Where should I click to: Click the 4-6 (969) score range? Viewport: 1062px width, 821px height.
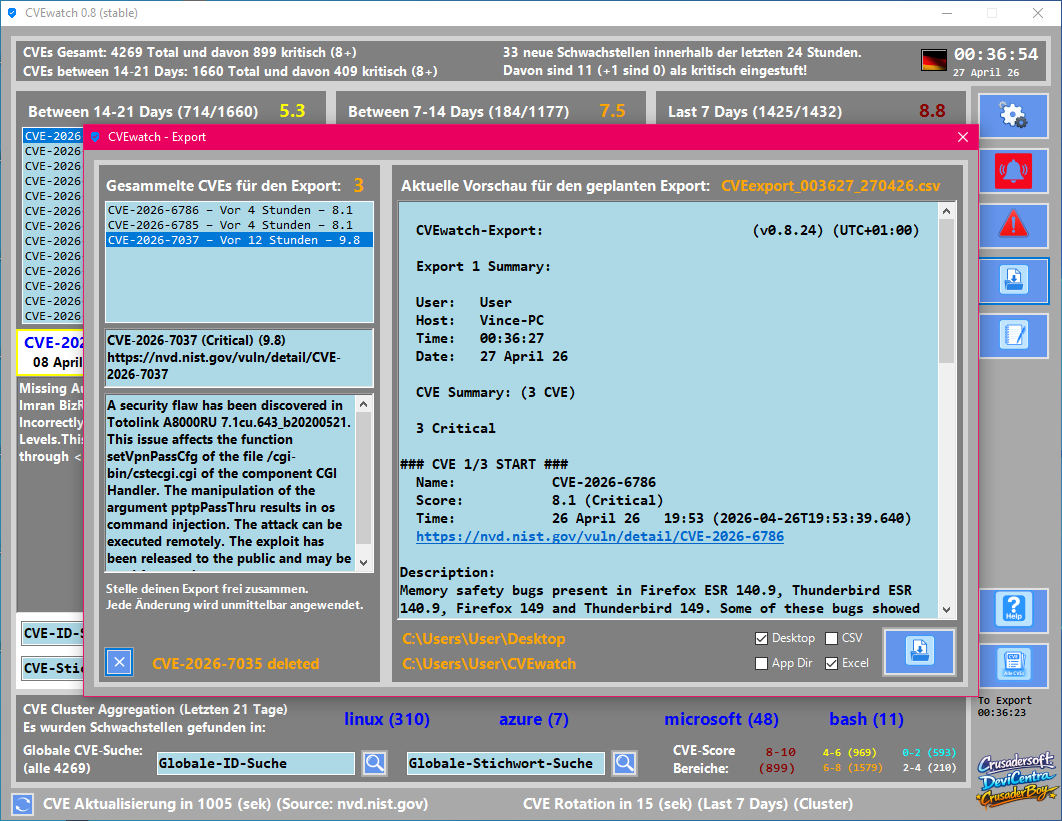click(x=849, y=753)
